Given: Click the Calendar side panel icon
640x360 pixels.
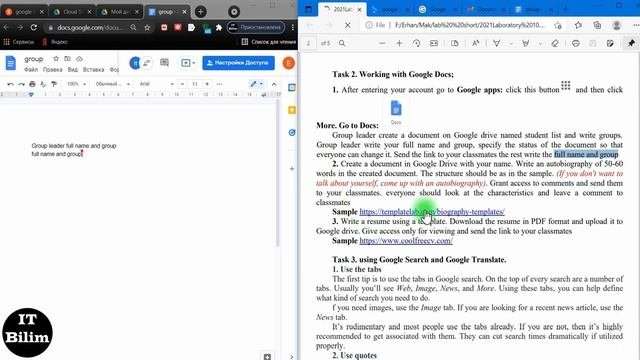Looking at the screenshot, I should (292, 87).
